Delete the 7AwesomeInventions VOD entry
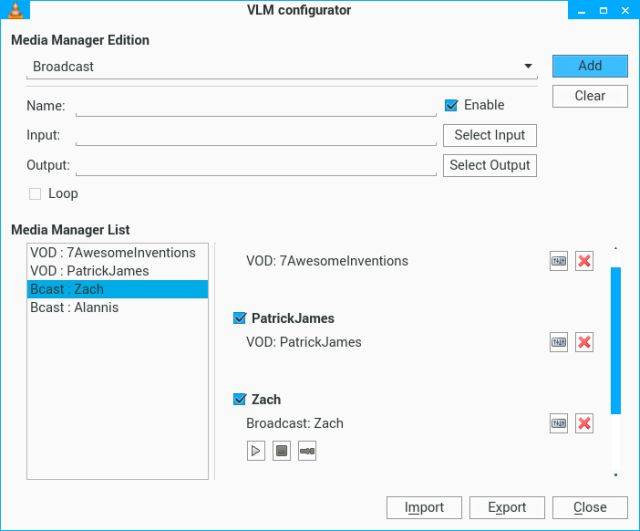The width and height of the screenshot is (640, 531). point(585,261)
